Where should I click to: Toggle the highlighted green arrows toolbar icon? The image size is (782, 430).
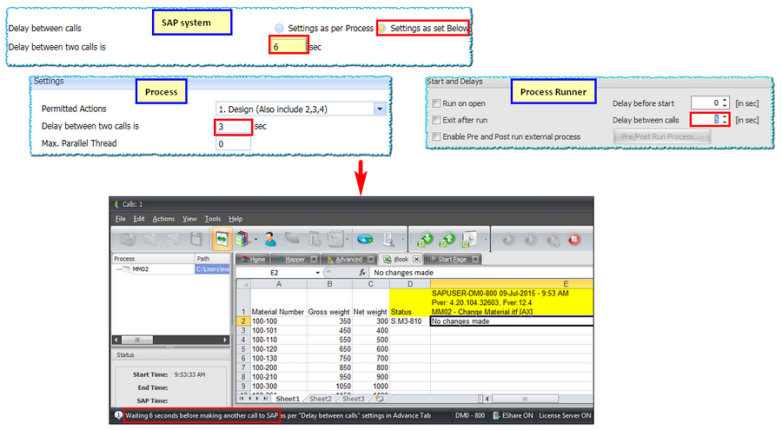pyautogui.click(x=222, y=239)
